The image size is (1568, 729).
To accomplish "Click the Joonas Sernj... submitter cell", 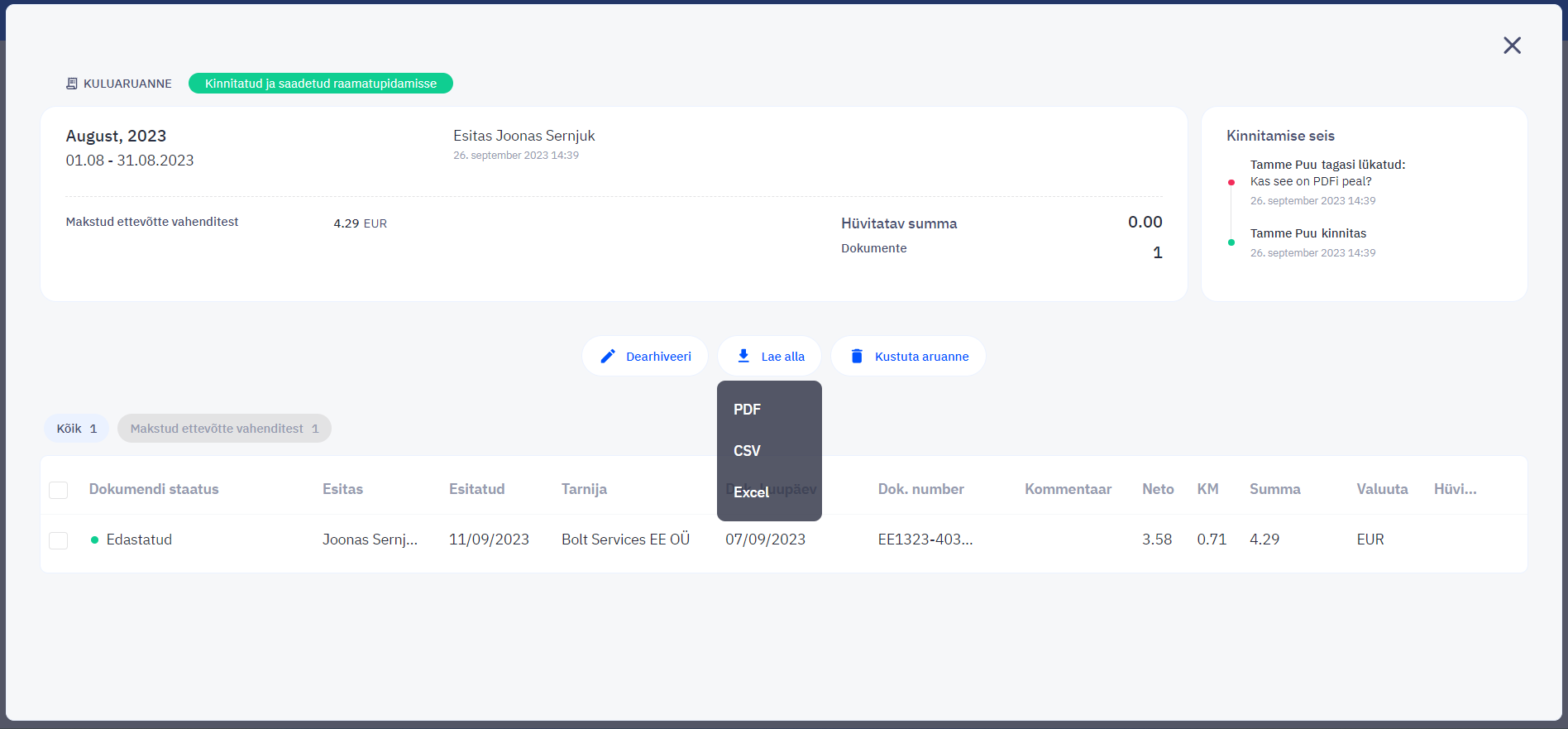I will [x=370, y=540].
